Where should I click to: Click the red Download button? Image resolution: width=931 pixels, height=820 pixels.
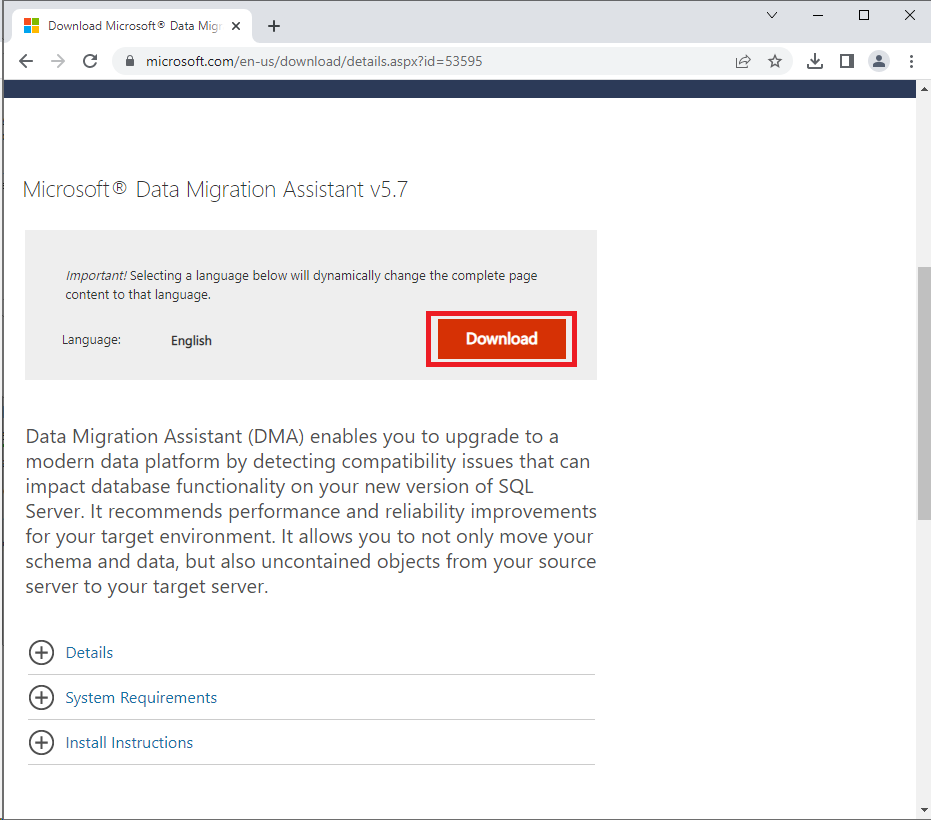(x=502, y=338)
